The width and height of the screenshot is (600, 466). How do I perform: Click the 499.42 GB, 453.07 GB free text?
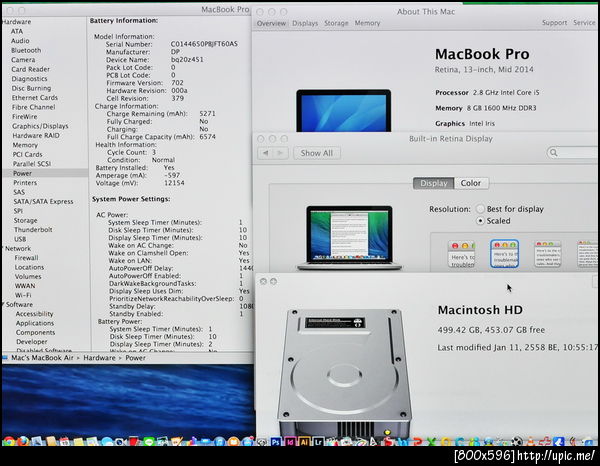(x=491, y=330)
